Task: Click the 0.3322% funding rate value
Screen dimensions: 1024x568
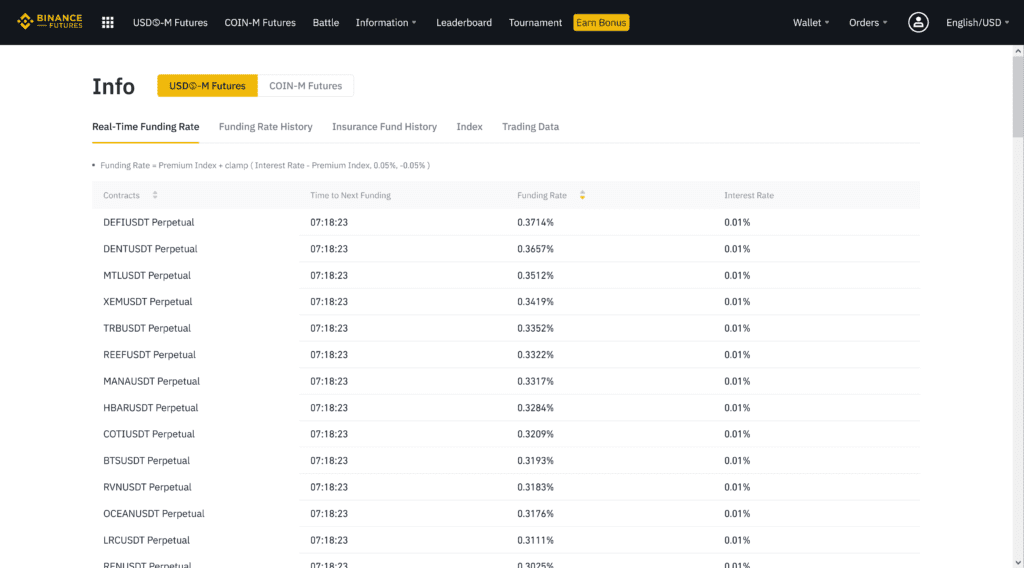Action: click(x=535, y=355)
